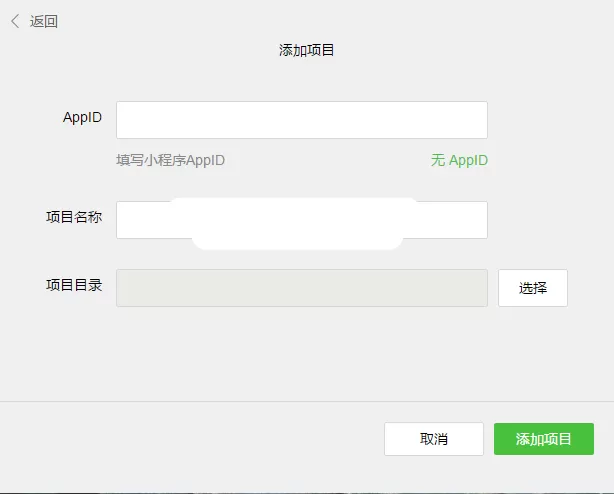Click the 填写小程序AppID hint text
614x494 pixels.
pos(170,160)
